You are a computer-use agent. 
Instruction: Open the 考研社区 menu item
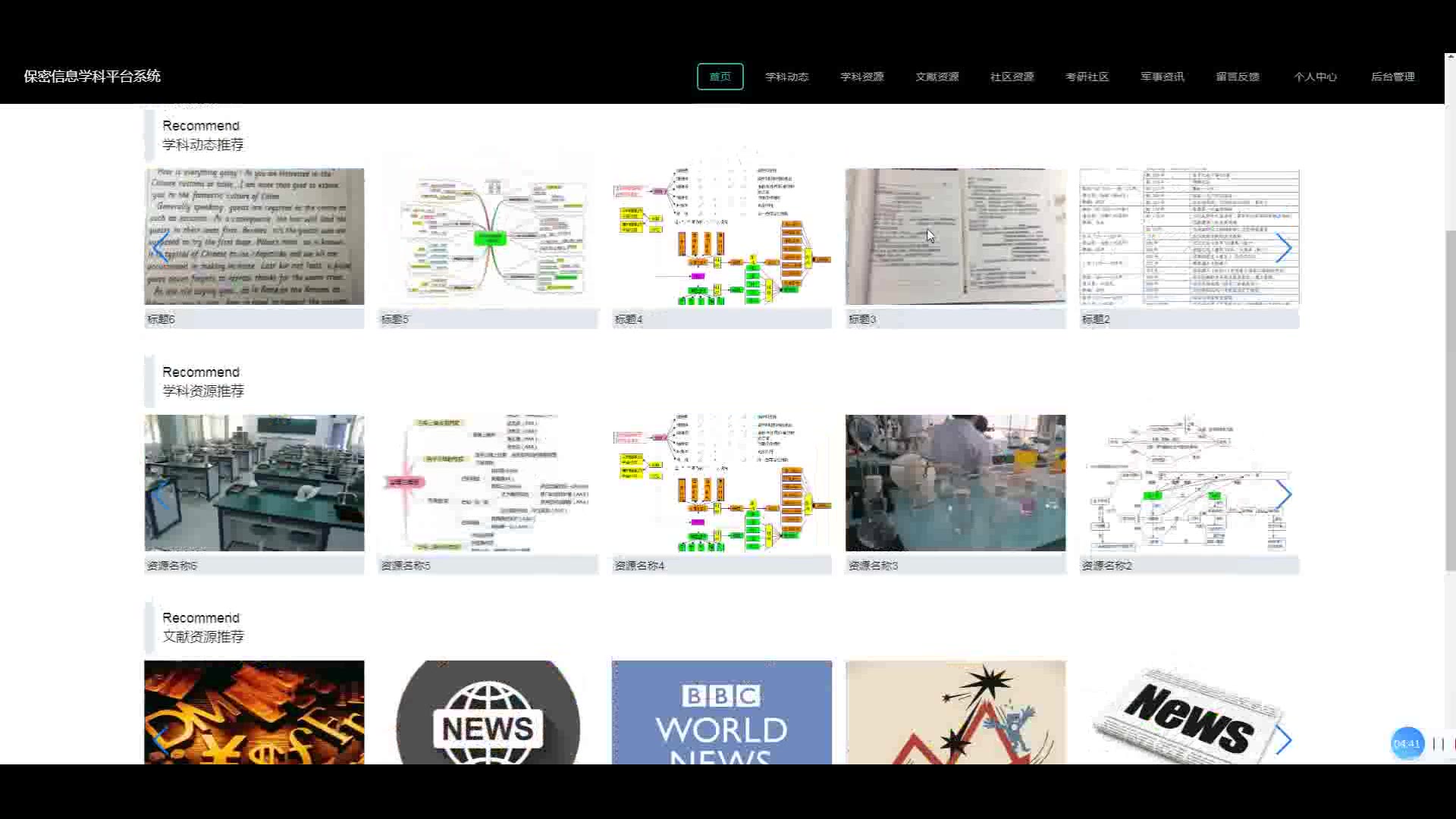pos(1087,77)
